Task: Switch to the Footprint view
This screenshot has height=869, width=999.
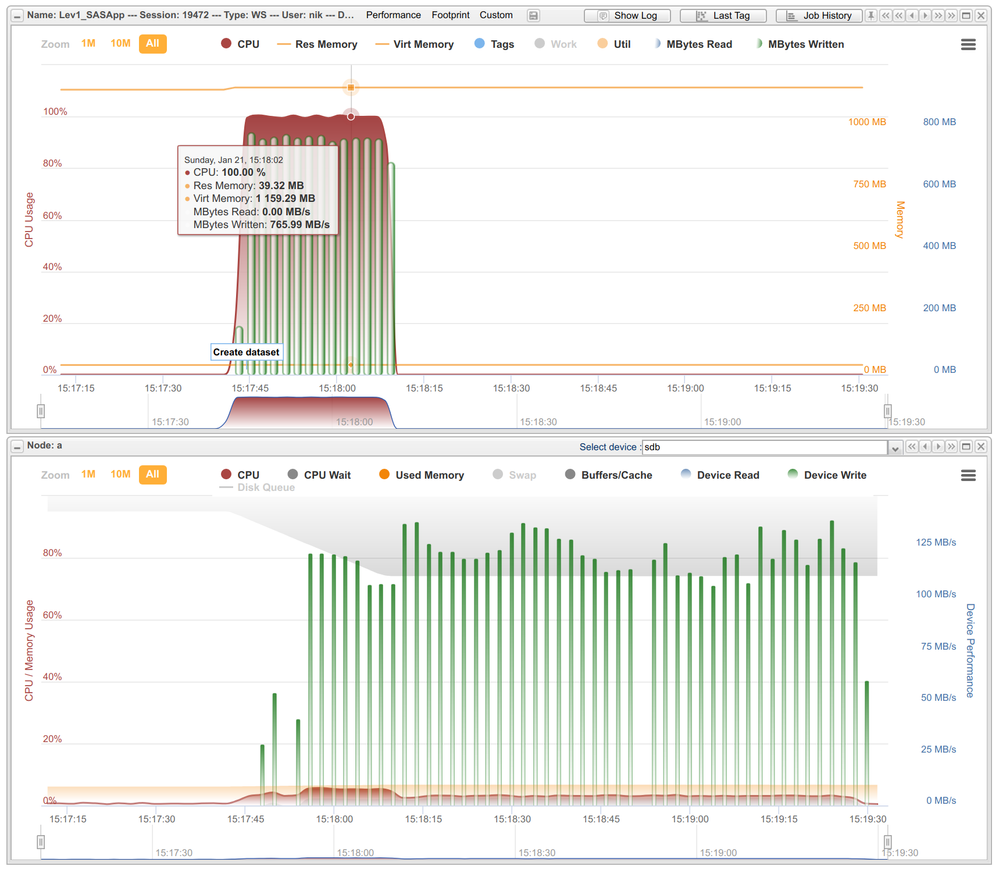Action: tap(450, 15)
